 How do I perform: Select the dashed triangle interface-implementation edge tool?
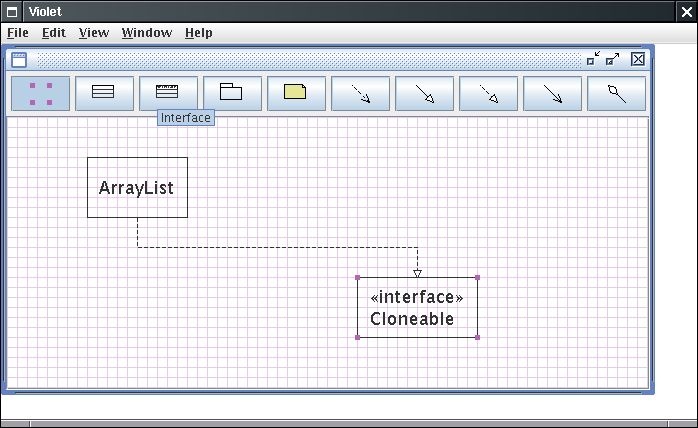488,94
